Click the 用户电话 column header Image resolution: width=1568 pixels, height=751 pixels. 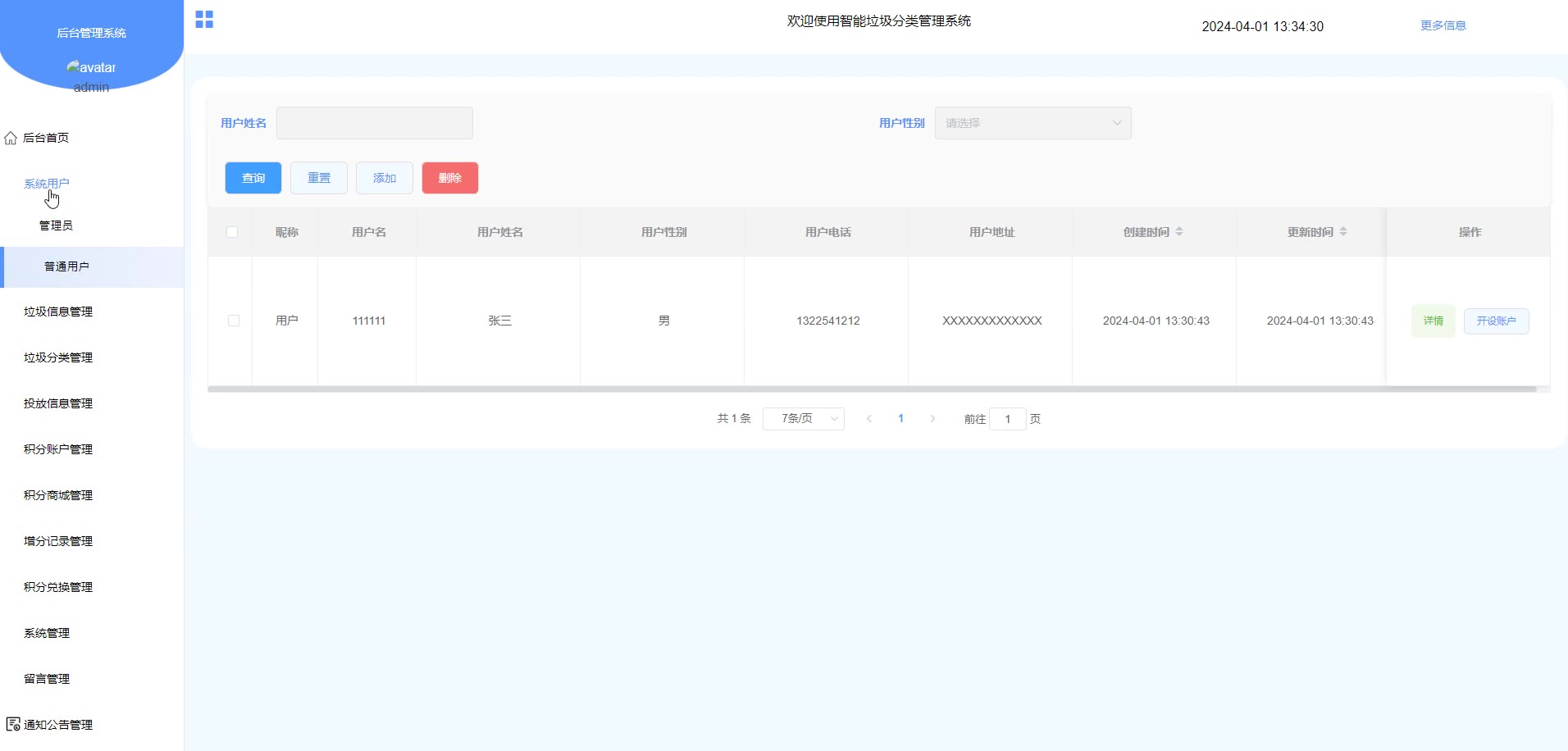828,232
